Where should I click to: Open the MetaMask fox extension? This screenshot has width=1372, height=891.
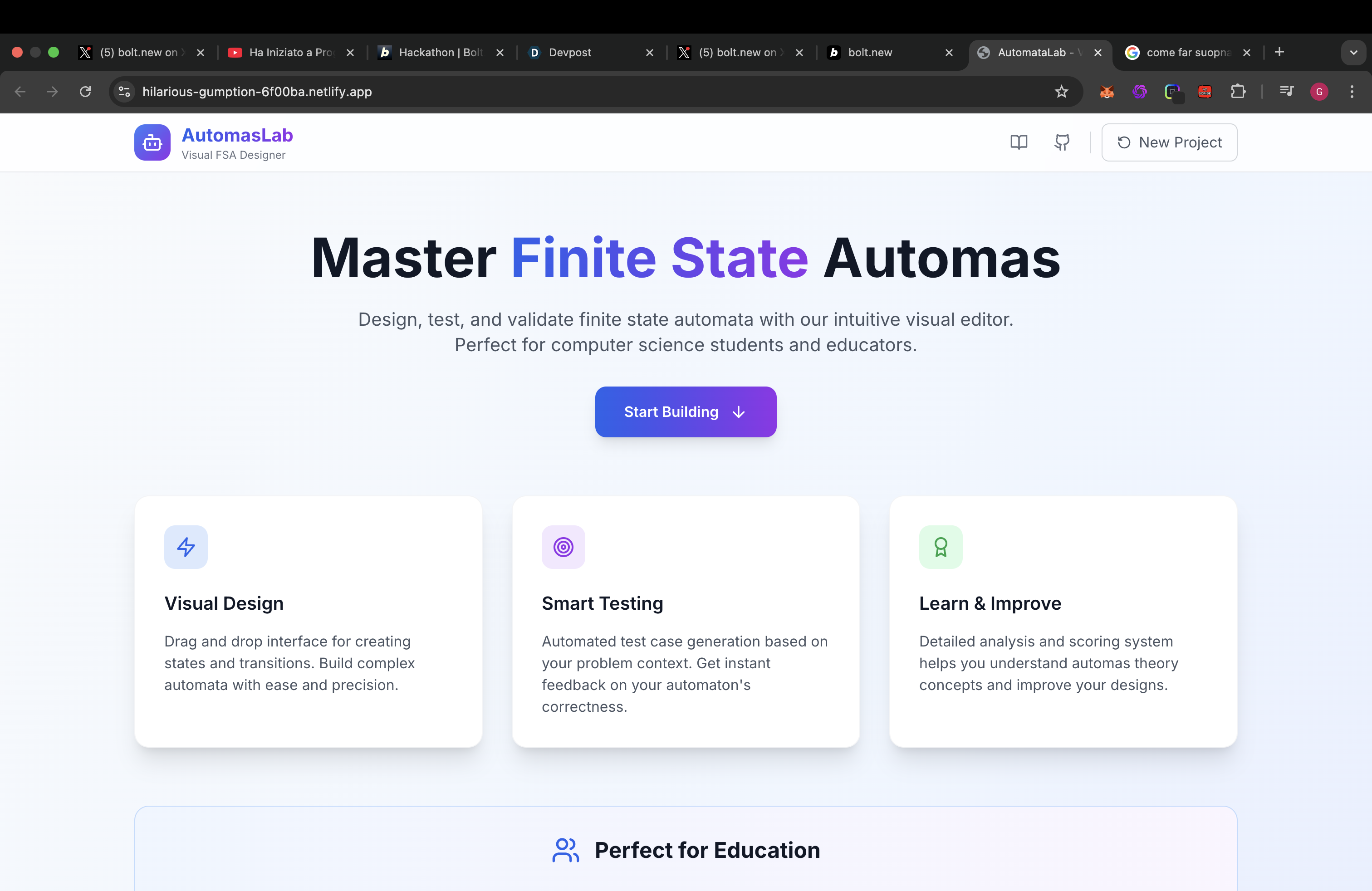(x=1106, y=92)
